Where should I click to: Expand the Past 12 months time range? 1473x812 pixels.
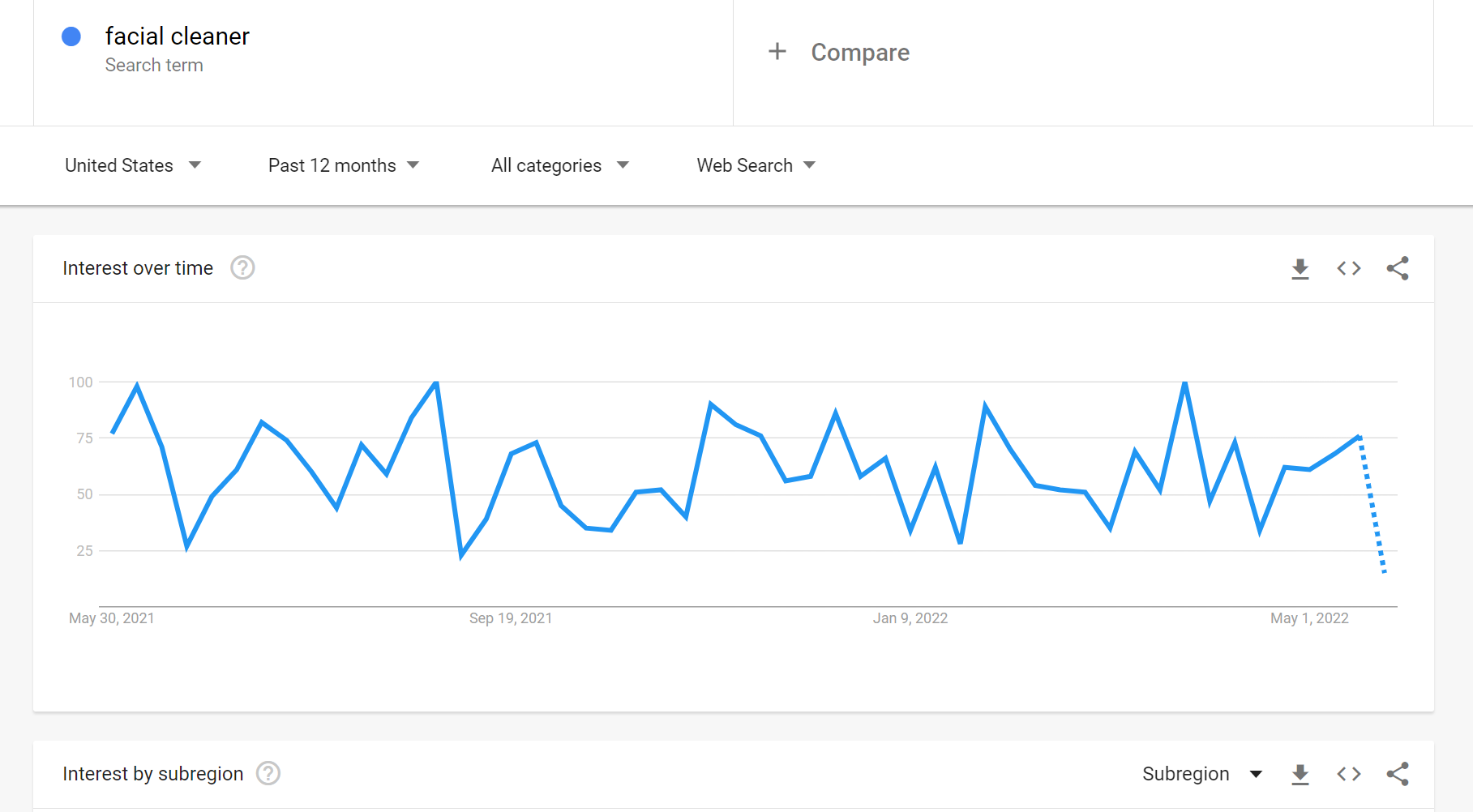[x=344, y=165]
